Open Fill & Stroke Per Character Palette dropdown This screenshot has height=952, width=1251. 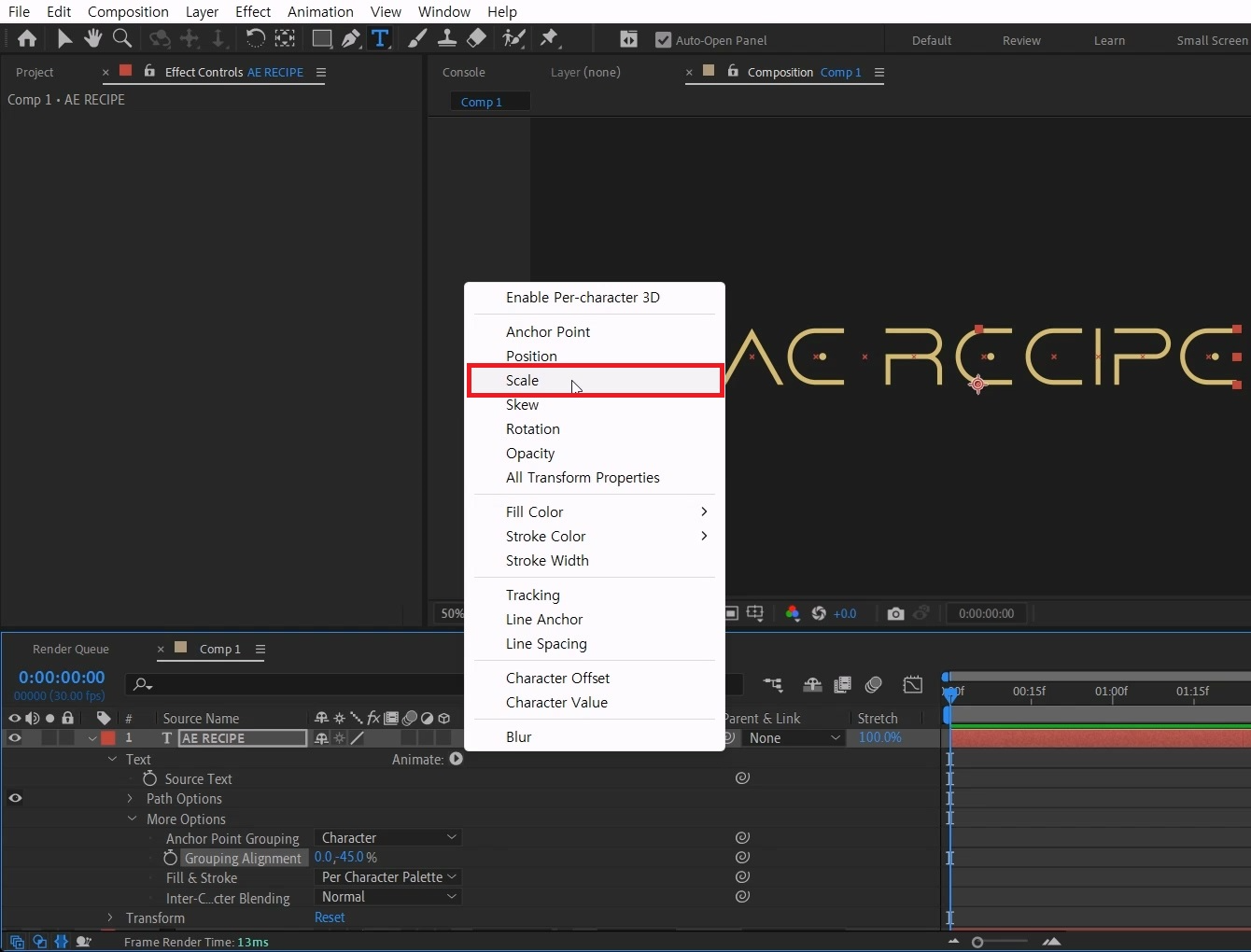(x=388, y=876)
